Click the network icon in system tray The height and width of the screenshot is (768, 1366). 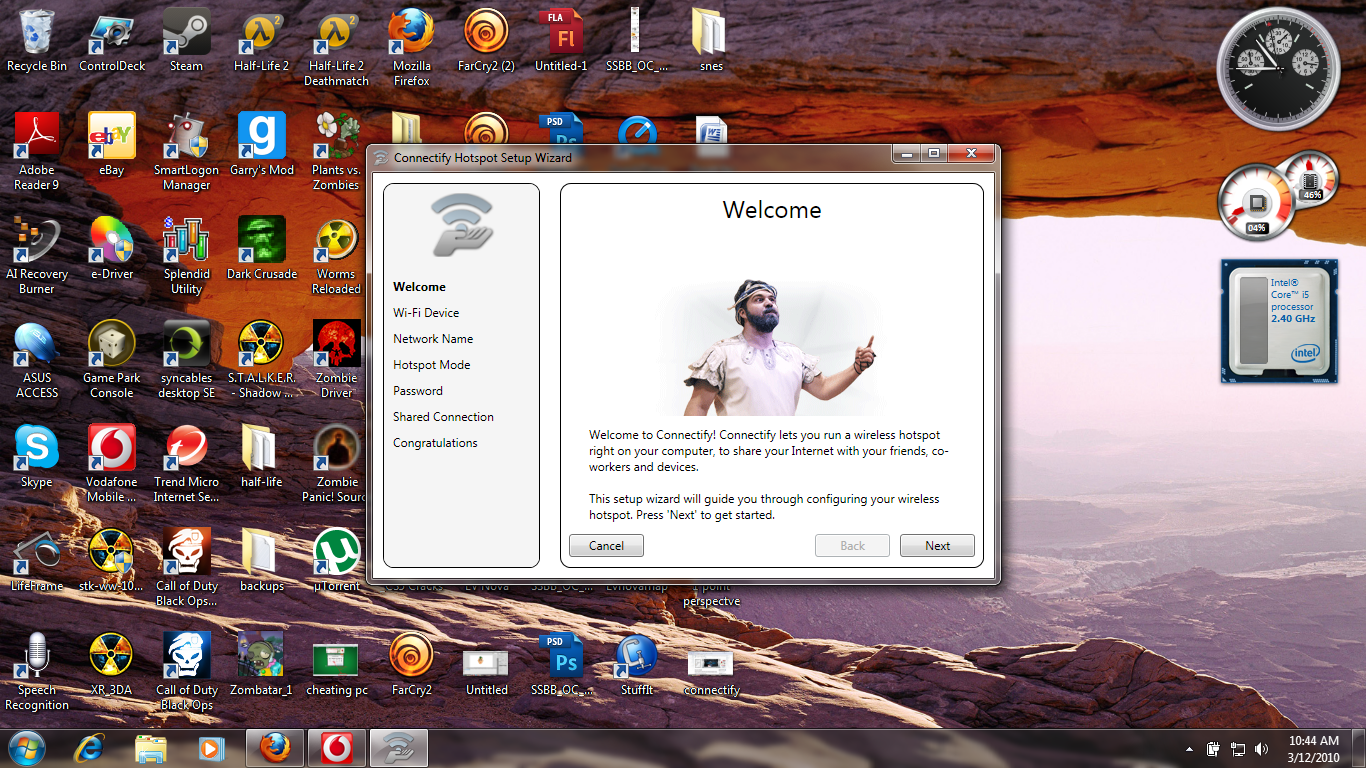(x=1237, y=749)
